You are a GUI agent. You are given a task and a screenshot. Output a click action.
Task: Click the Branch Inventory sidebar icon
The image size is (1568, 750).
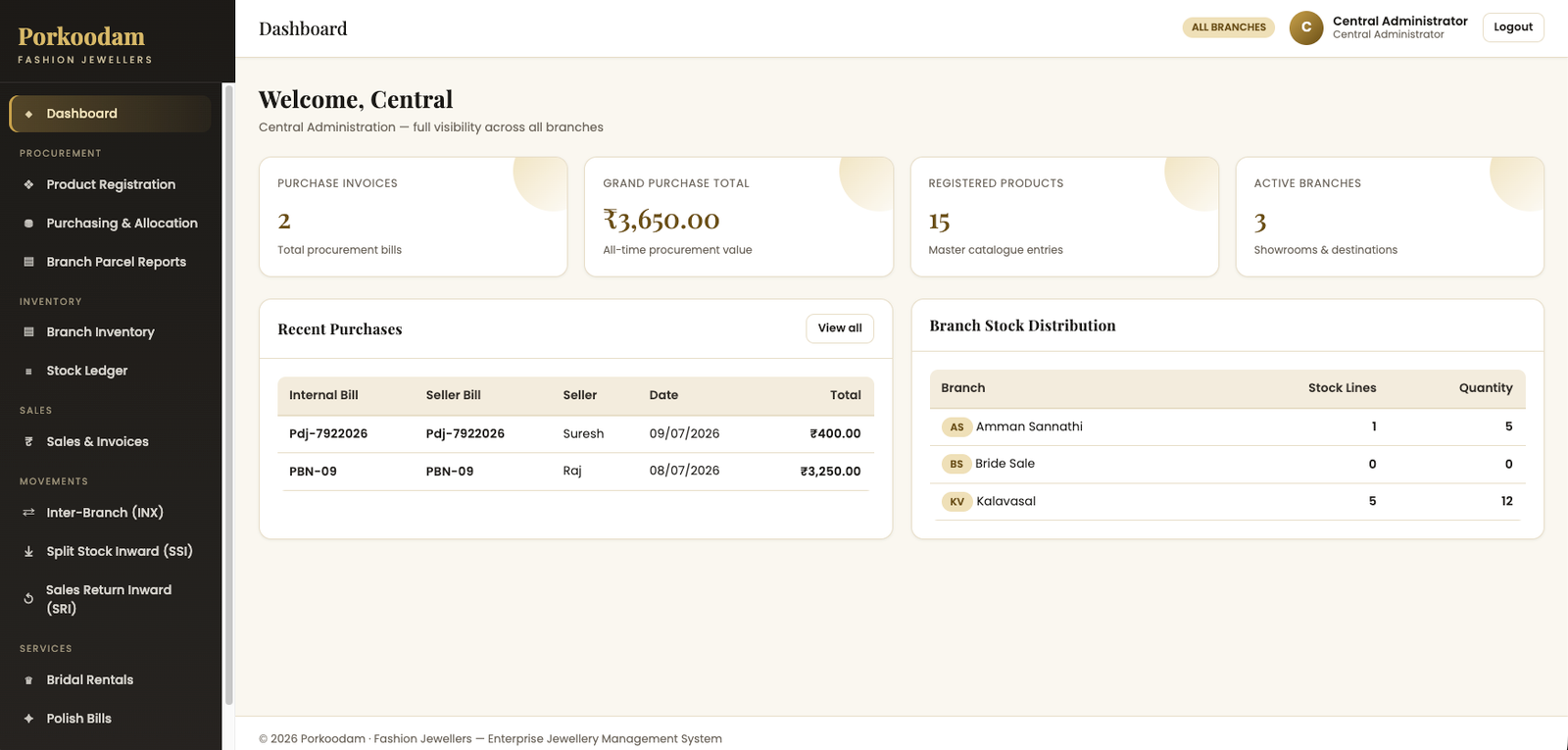(x=28, y=332)
